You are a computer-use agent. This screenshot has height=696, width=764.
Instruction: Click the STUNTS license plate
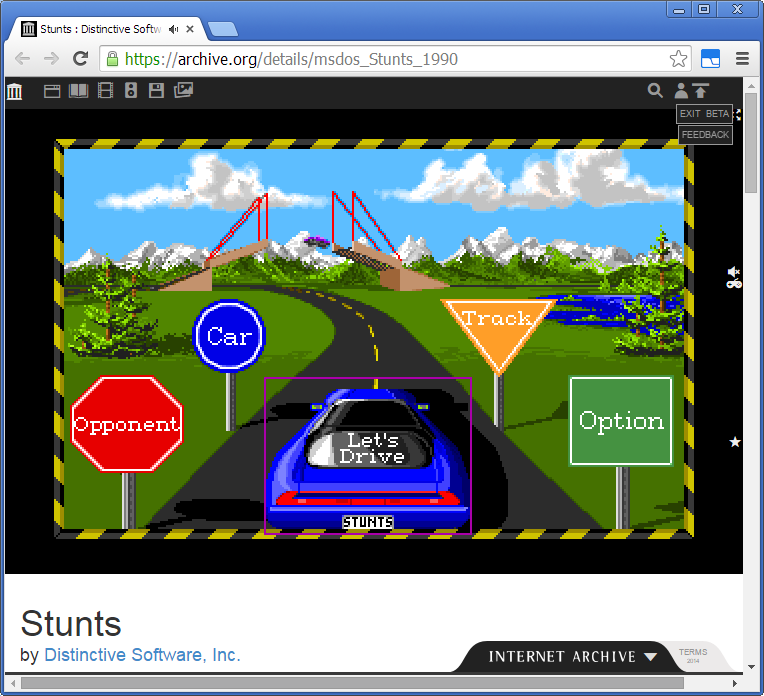(367, 522)
